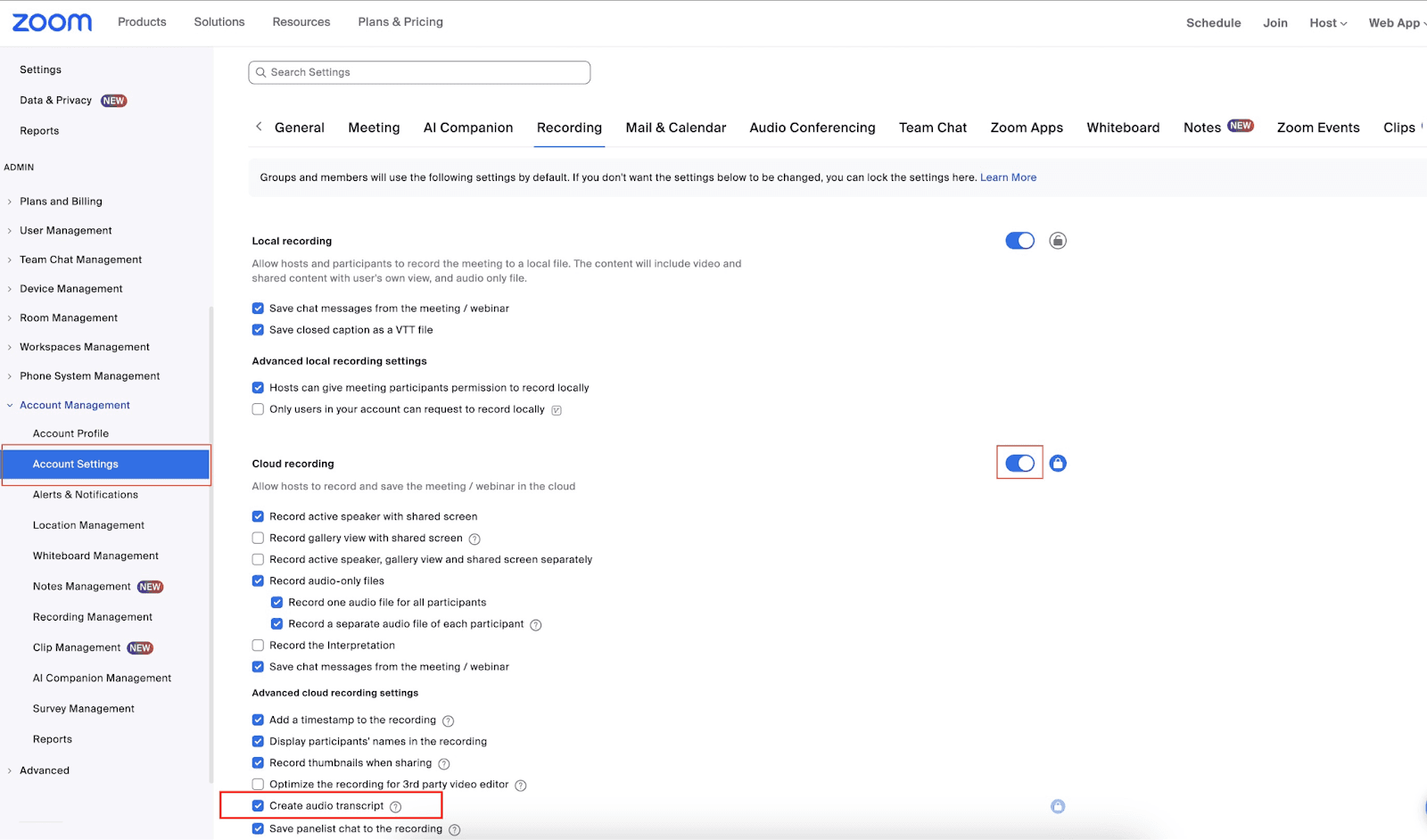Click the lock icon for Local recording

(x=1058, y=241)
